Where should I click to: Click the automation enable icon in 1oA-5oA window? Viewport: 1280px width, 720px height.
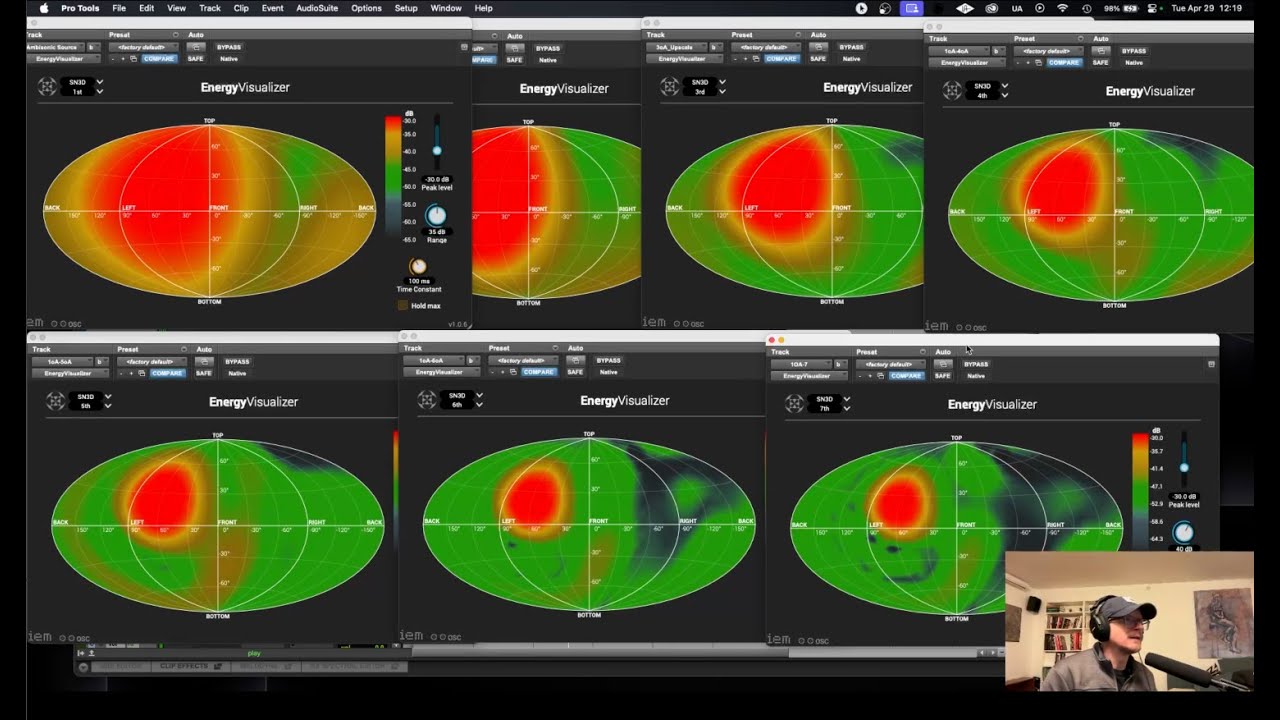coord(204,362)
